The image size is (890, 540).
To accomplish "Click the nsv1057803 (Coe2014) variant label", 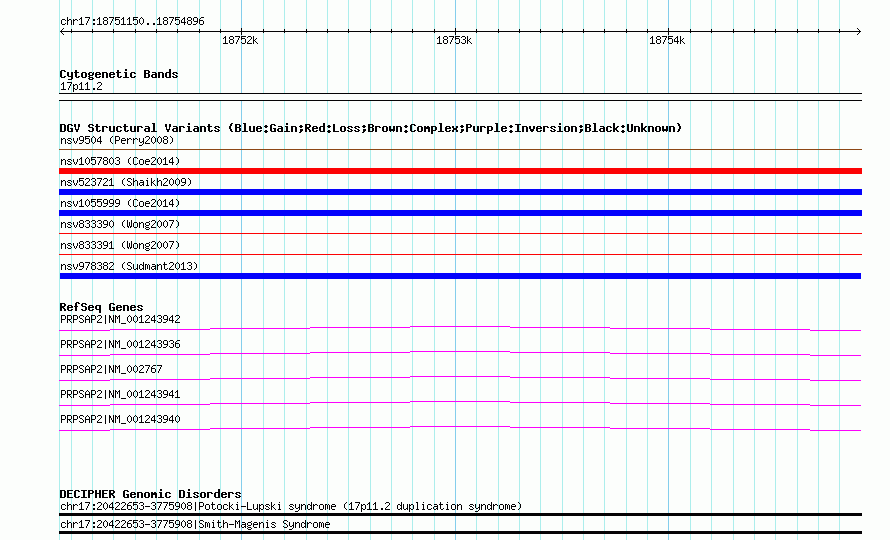I will 120,161.
